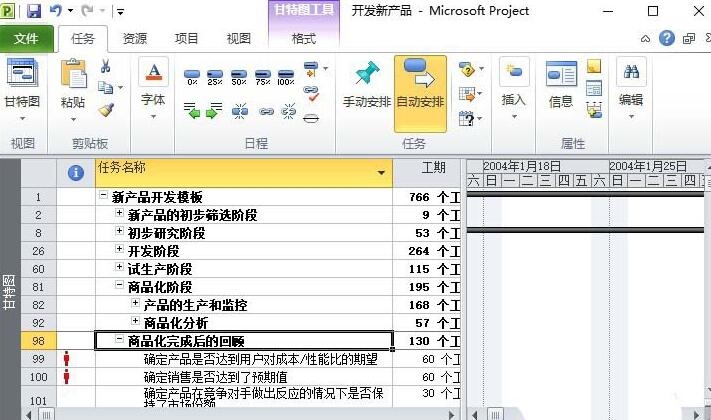Expand the 试生产阶段 task
The width and height of the screenshot is (711, 420).
[x=119, y=267]
